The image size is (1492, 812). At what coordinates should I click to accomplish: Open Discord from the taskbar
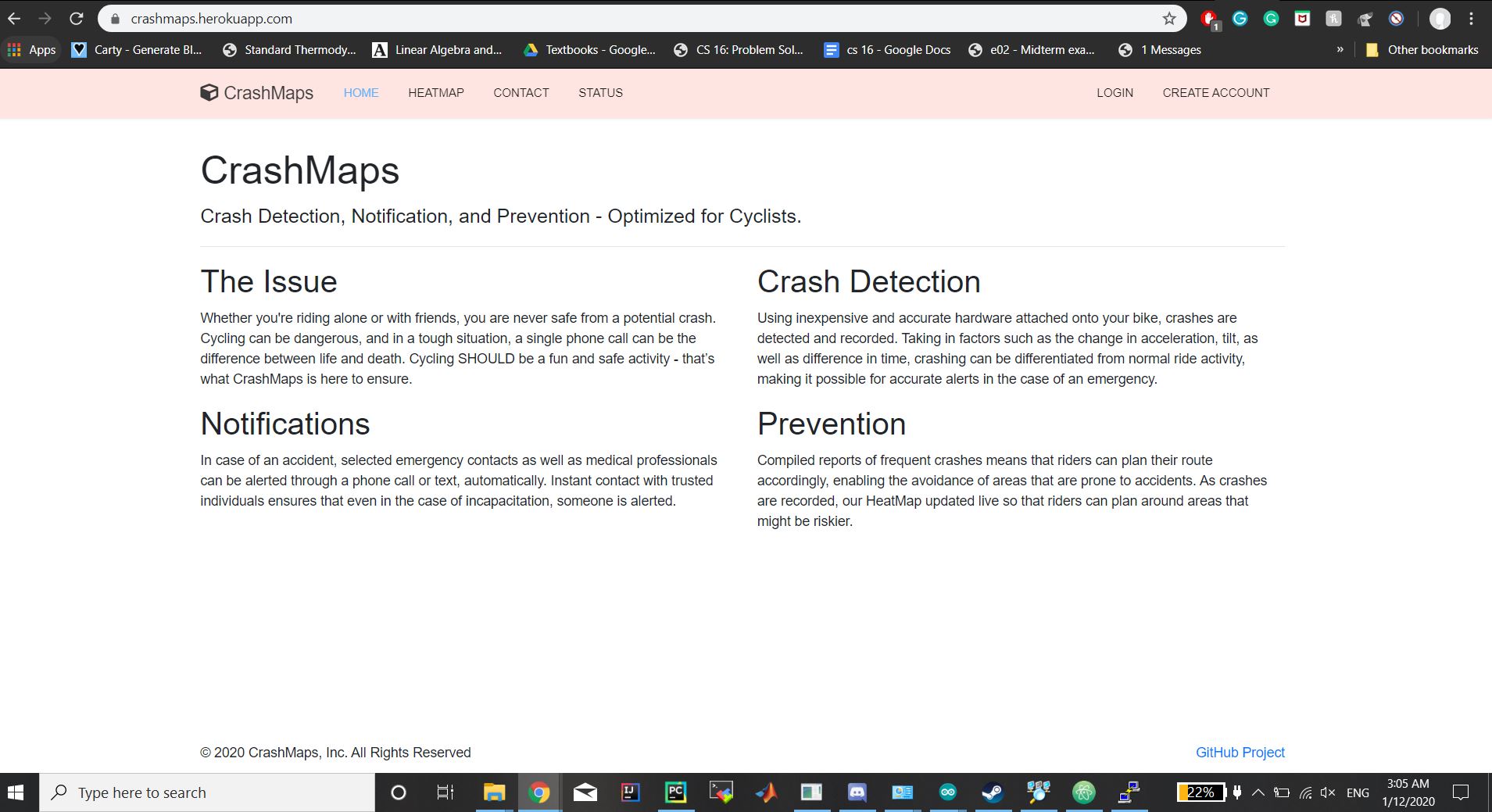(857, 792)
